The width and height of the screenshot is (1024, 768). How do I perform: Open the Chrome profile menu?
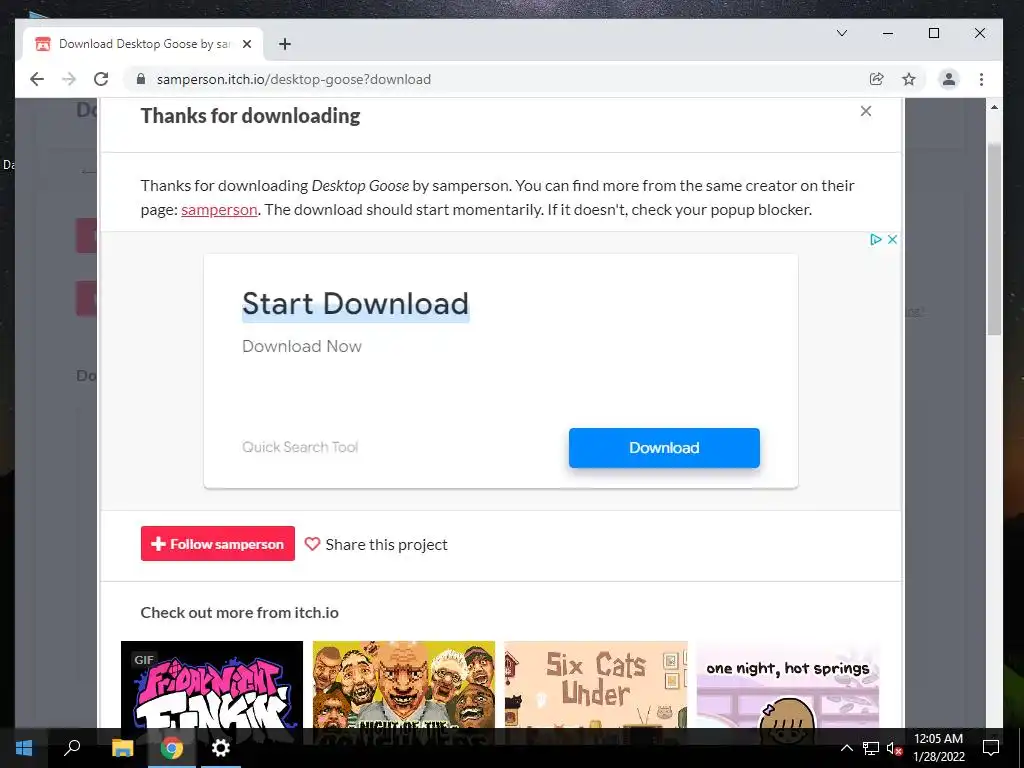pyautogui.click(x=949, y=79)
